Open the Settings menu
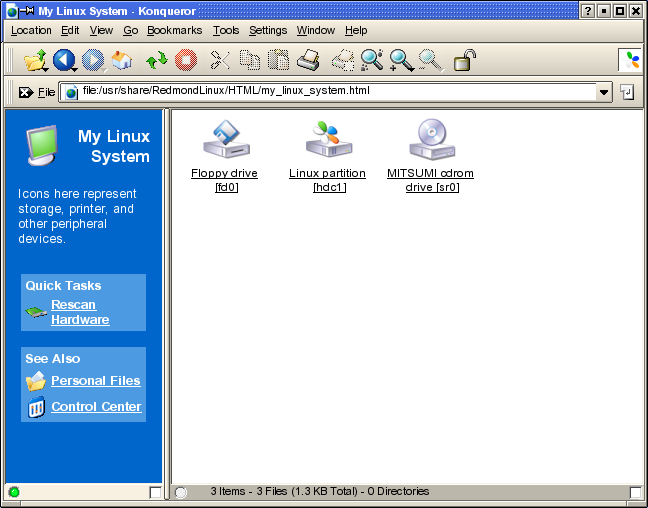Viewport: 648px width, 508px height. 268,31
